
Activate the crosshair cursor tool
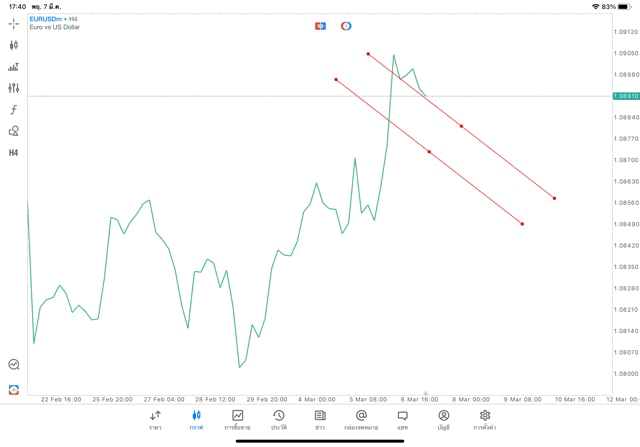14,23
